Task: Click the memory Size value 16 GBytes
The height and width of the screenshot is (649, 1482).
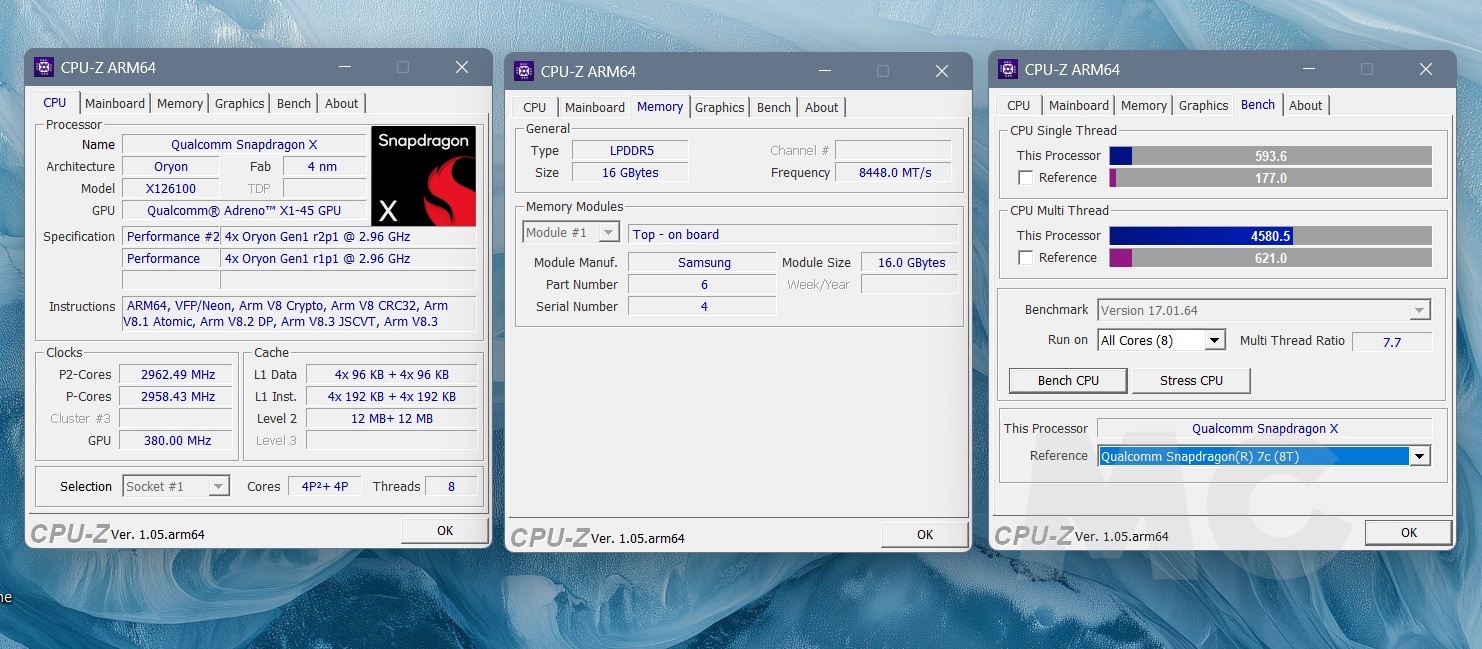Action: [631, 172]
